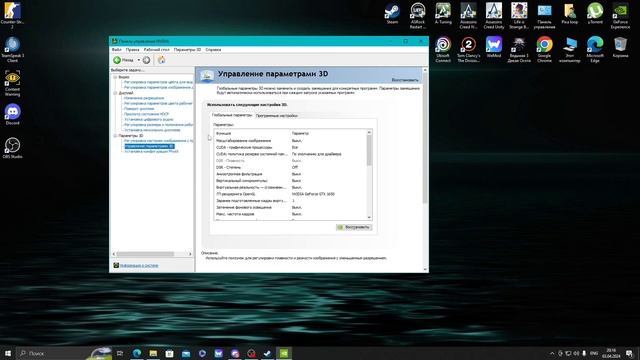Click the Forward arrow in NVIDIA toolbar
Screen dimensions: 640x360
pos(146,60)
